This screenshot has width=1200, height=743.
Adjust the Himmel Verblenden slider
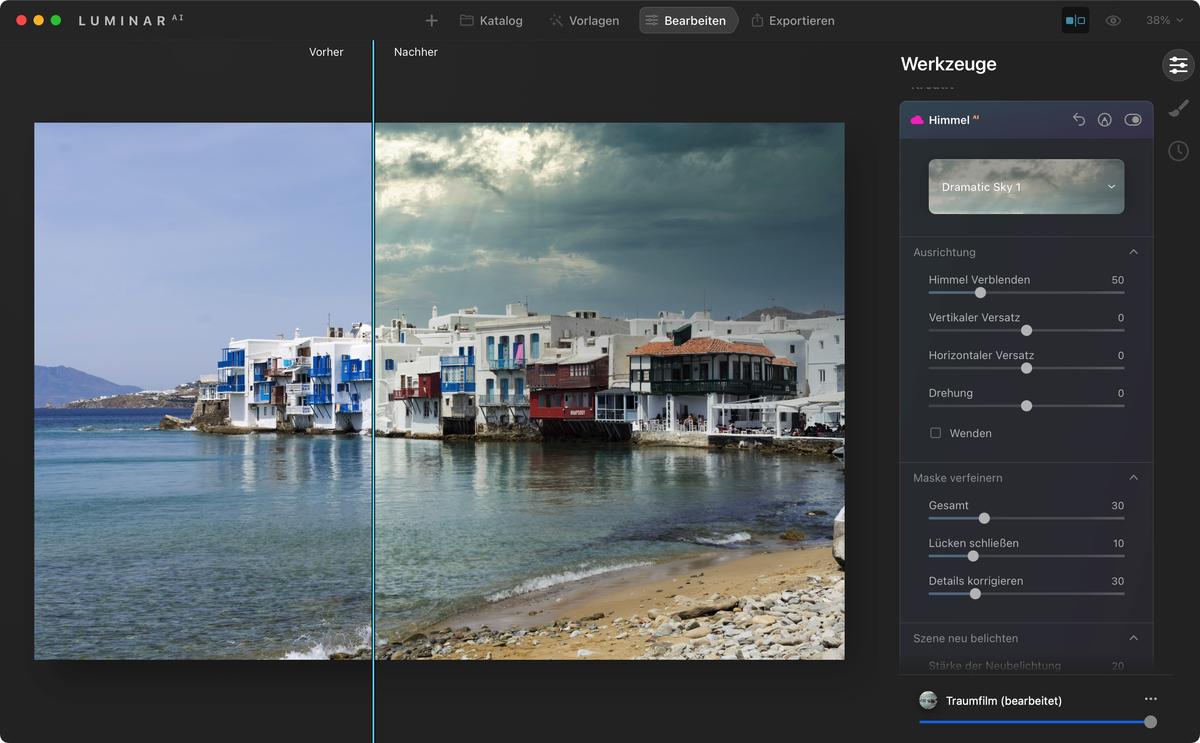1026,293
